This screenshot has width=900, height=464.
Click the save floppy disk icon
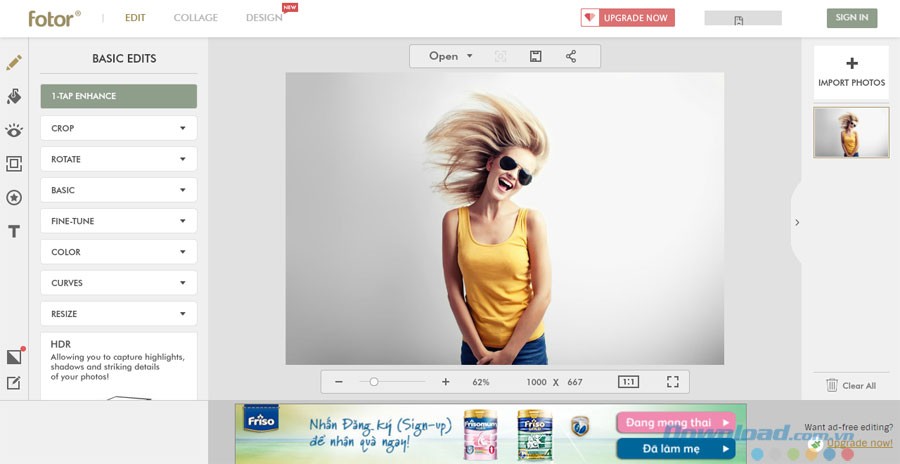536,57
